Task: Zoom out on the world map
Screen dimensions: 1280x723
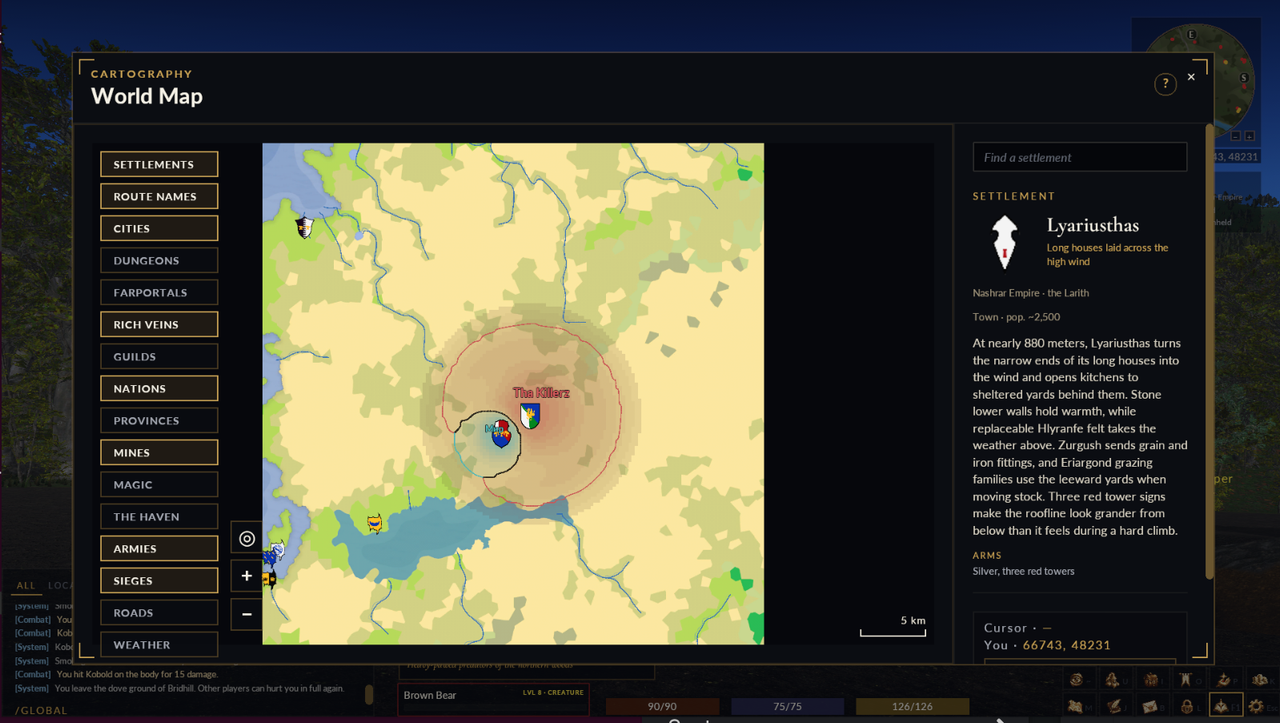Action: (247, 614)
